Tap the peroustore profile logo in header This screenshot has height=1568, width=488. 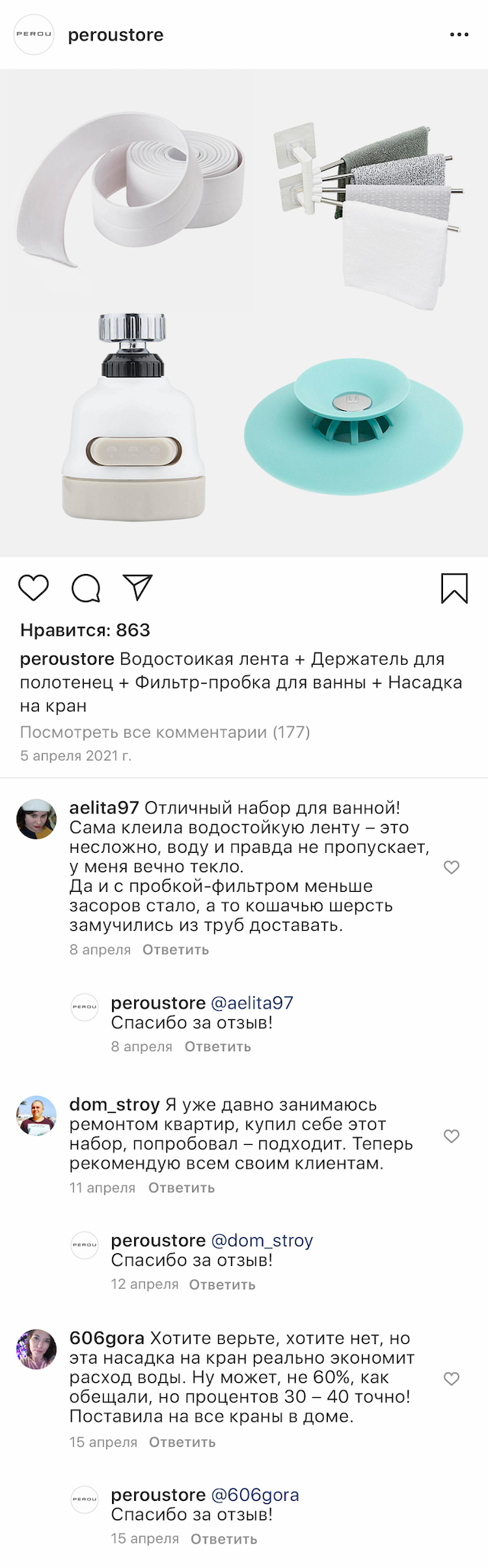click(34, 34)
